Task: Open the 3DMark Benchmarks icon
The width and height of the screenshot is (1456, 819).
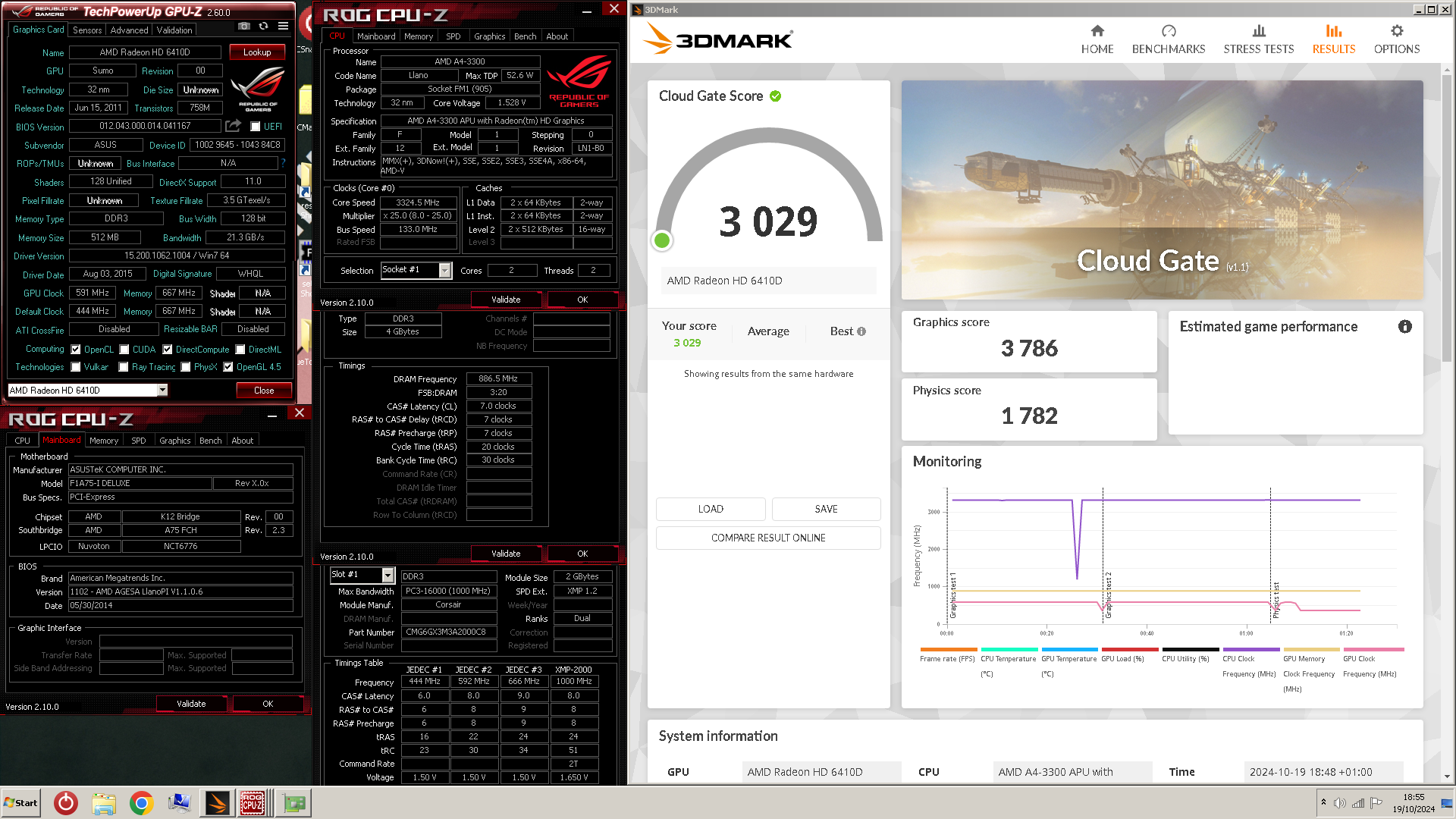Action: point(1168,31)
